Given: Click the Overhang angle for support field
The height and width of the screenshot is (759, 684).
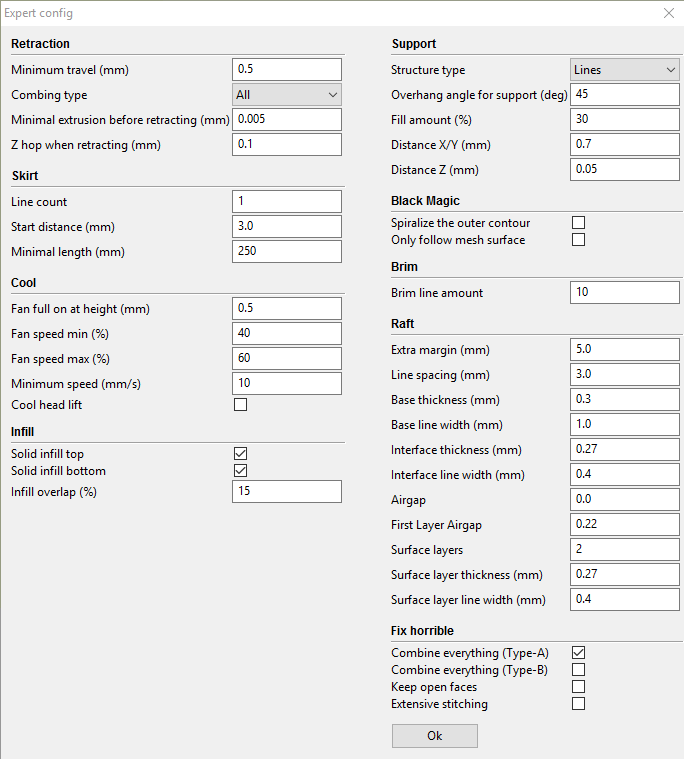Looking at the screenshot, I should (624, 94).
